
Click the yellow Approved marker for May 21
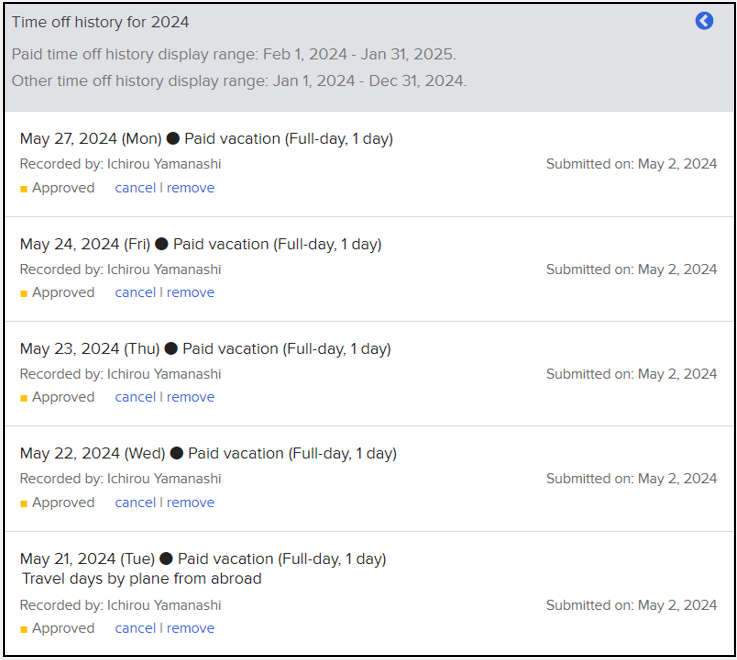pyautogui.click(x=24, y=629)
